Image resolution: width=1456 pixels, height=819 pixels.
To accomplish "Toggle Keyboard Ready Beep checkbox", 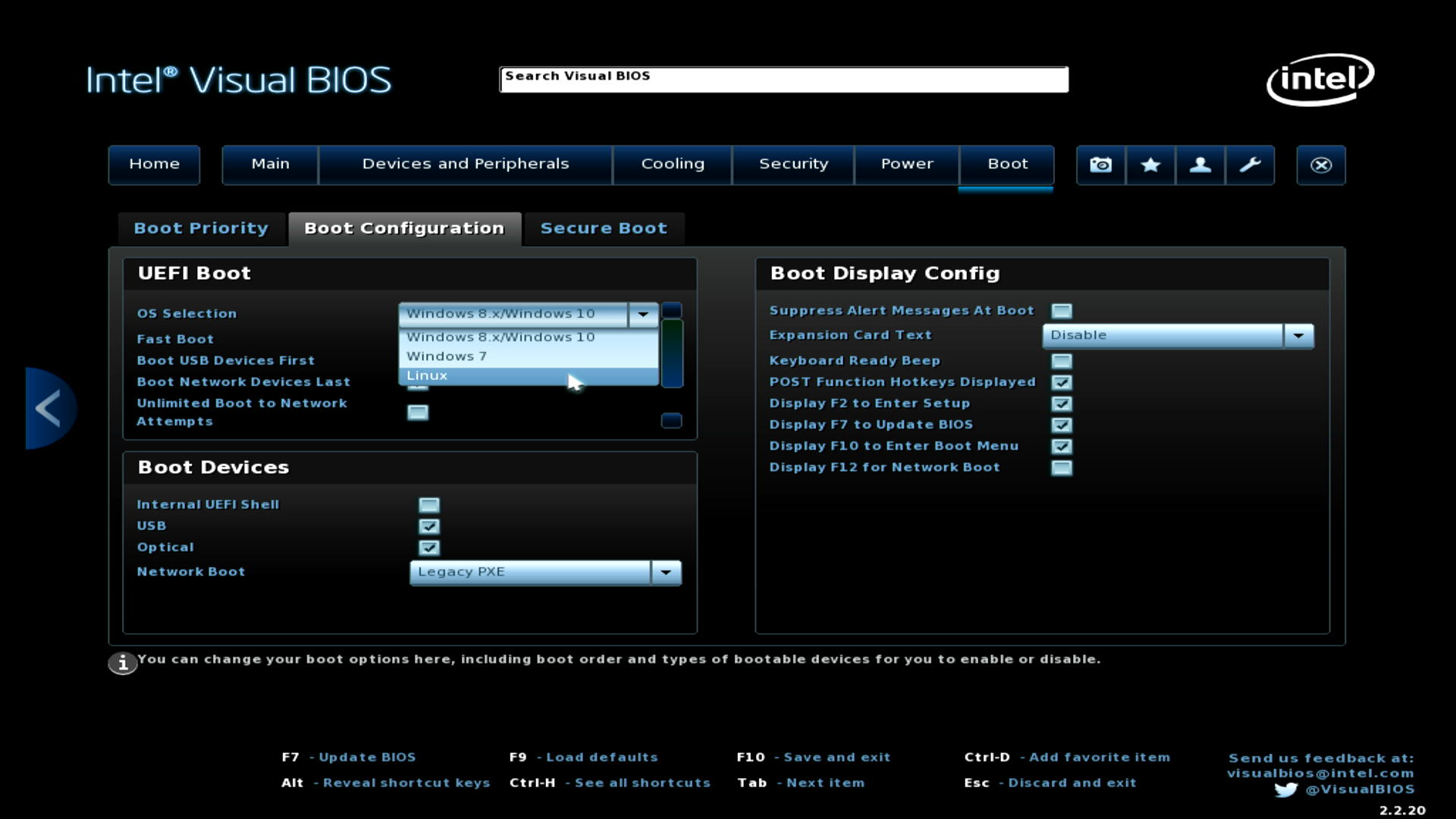I will (1062, 361).
